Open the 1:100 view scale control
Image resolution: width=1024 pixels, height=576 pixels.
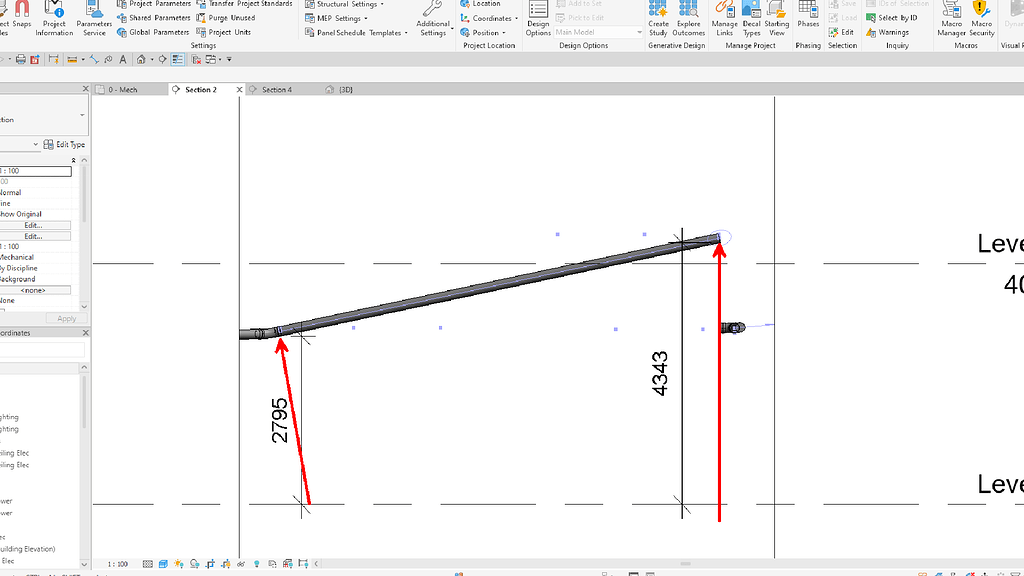[116, 564]
